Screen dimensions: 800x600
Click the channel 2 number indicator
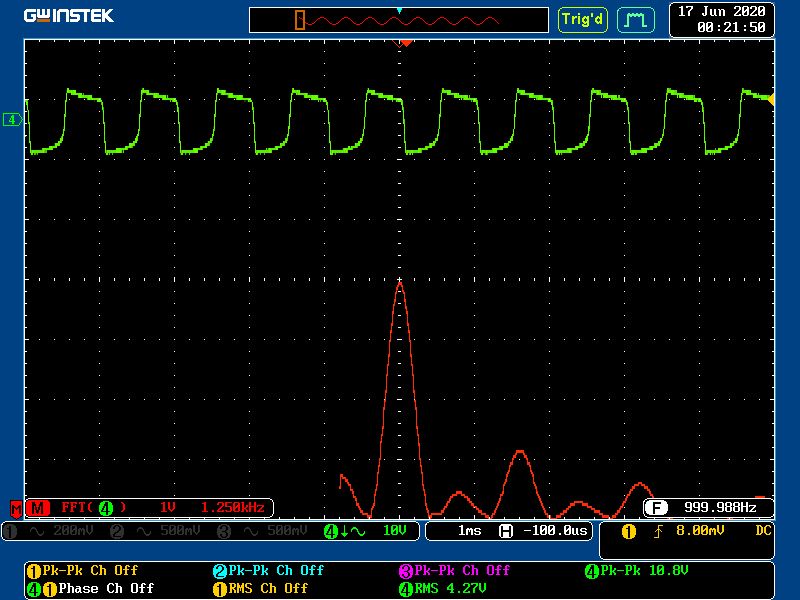pos(117,531)
